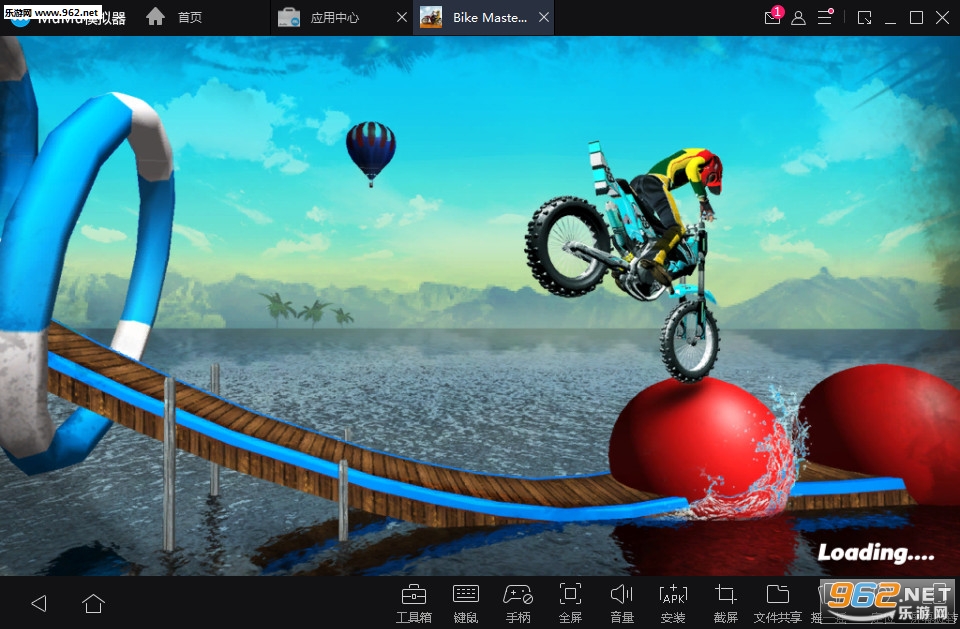Close the 应用中心 tab
Screen dimensions: 960x629
402,18
